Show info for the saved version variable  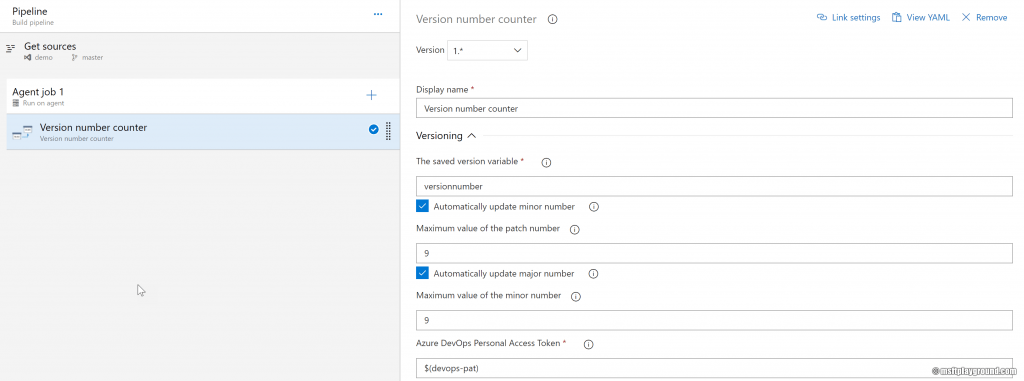click(x=547, y=163)
